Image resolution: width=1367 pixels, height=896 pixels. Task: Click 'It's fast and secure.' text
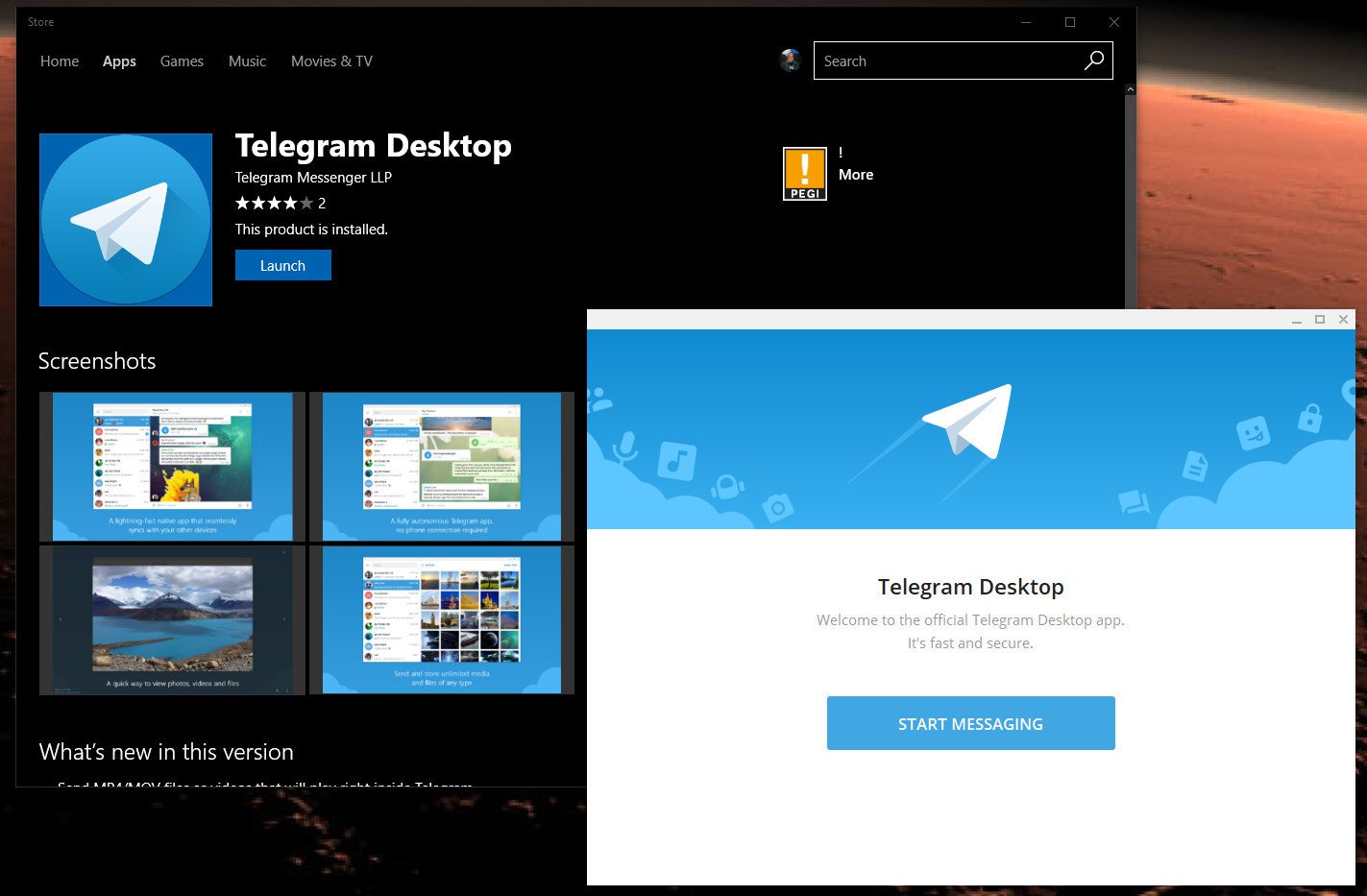[x=970, y=643]
